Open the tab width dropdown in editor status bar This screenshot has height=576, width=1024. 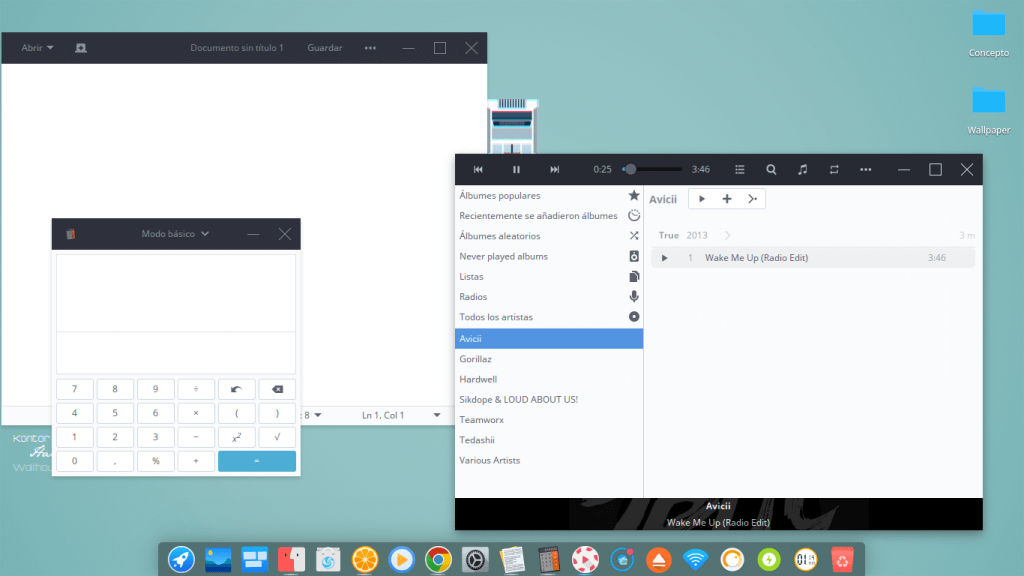click(313, 415)
